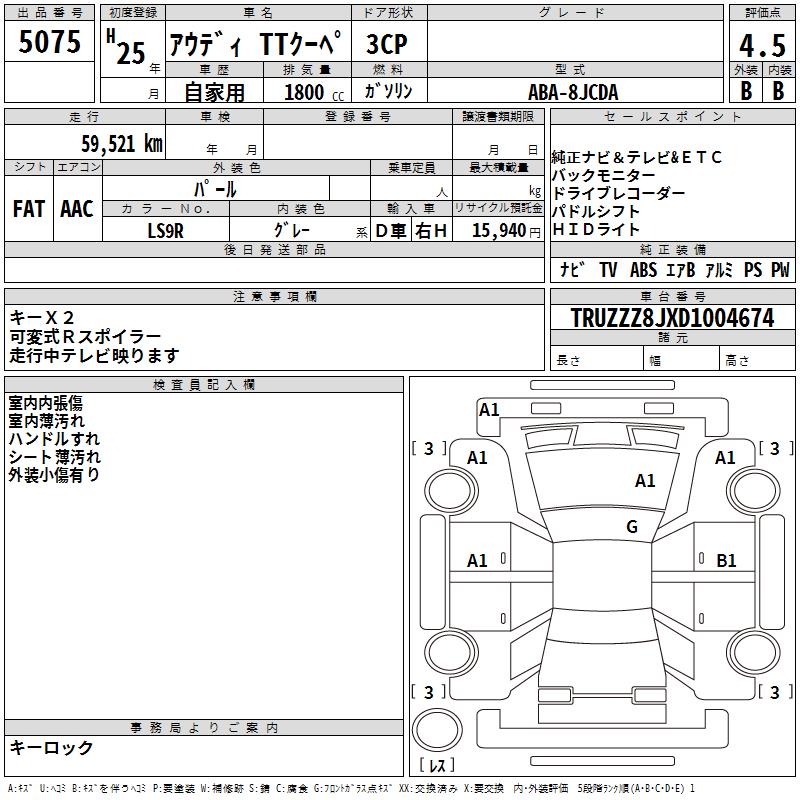This screenshot has width=800, height=800.
Task: Click the 車台番号 header
Action: point(673,296)
